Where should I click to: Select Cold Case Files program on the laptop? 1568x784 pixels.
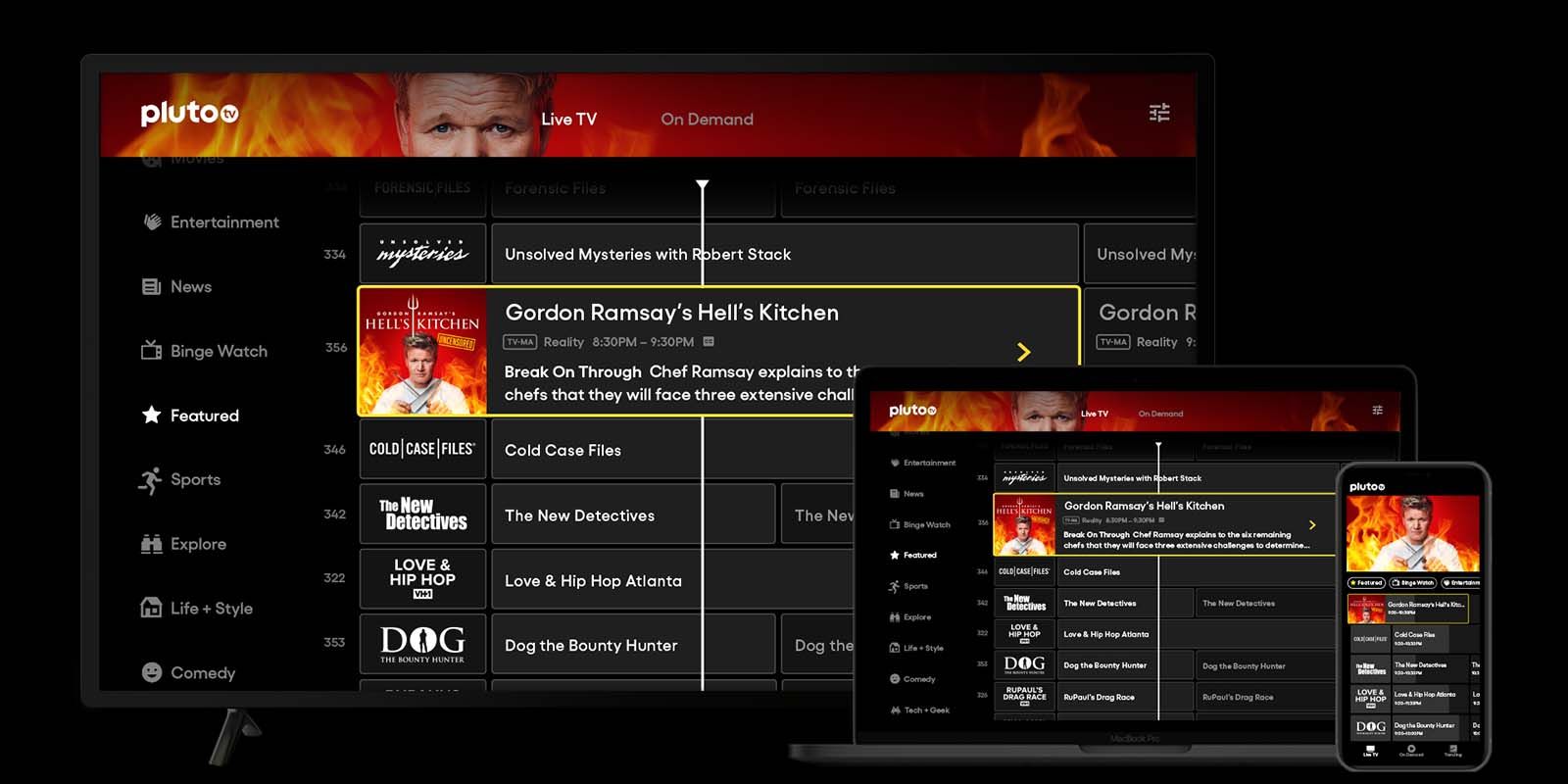click(x=1198, y=571)
